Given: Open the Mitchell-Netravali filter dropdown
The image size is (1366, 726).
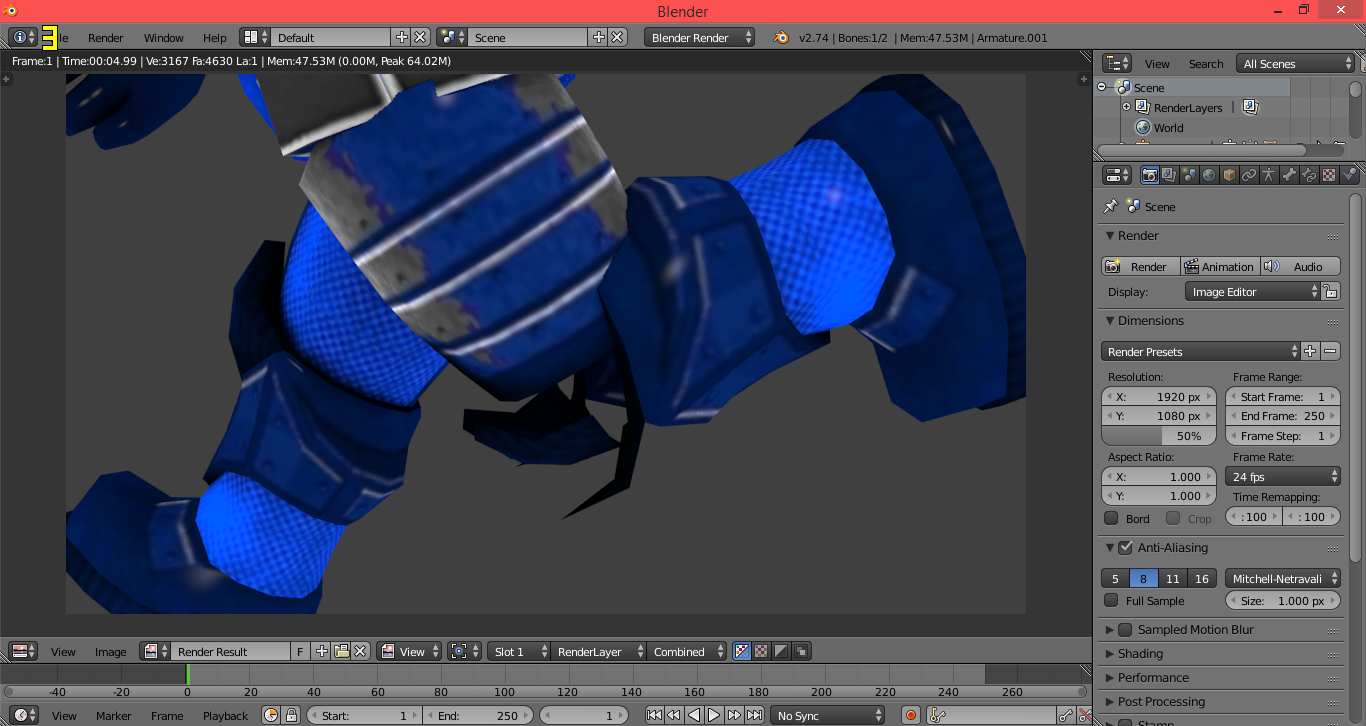Looking at the screenshot, I should click(x=1282, y=578).
